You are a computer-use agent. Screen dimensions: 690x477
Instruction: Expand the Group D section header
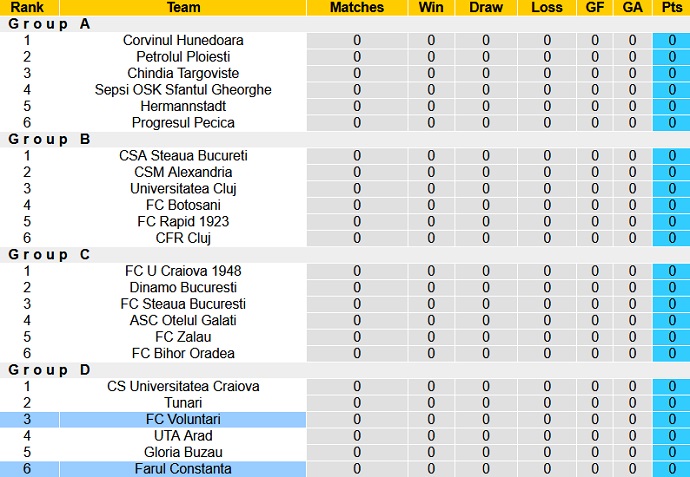point(49,370)
